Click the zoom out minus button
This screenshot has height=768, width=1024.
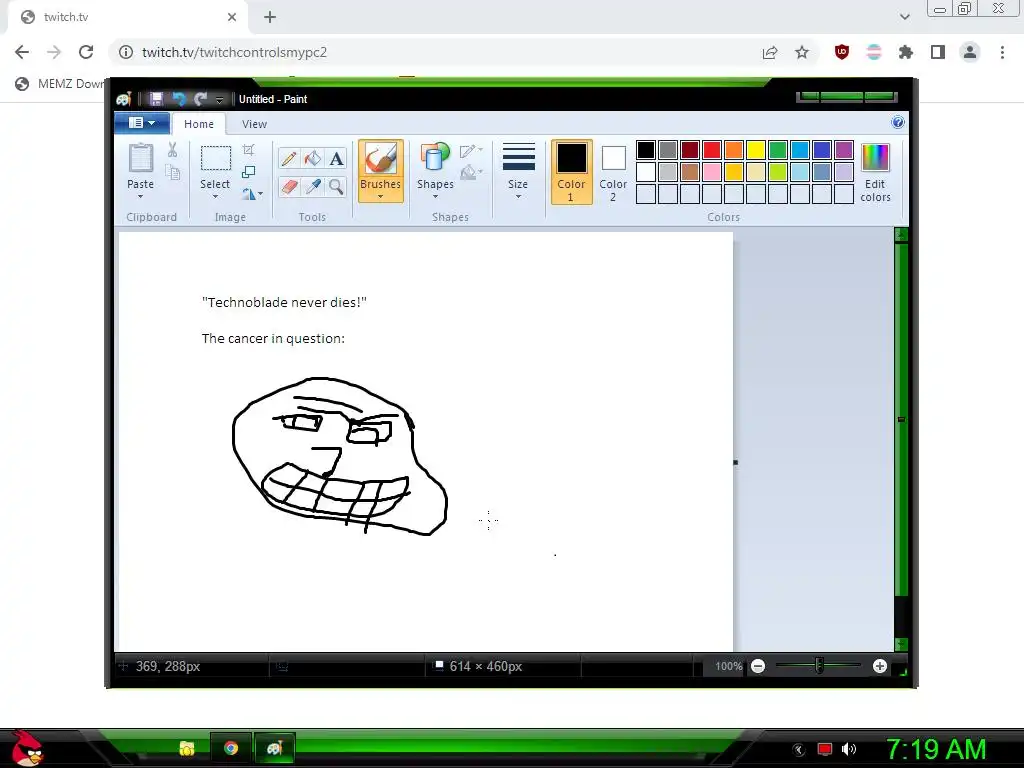point(758,666)
